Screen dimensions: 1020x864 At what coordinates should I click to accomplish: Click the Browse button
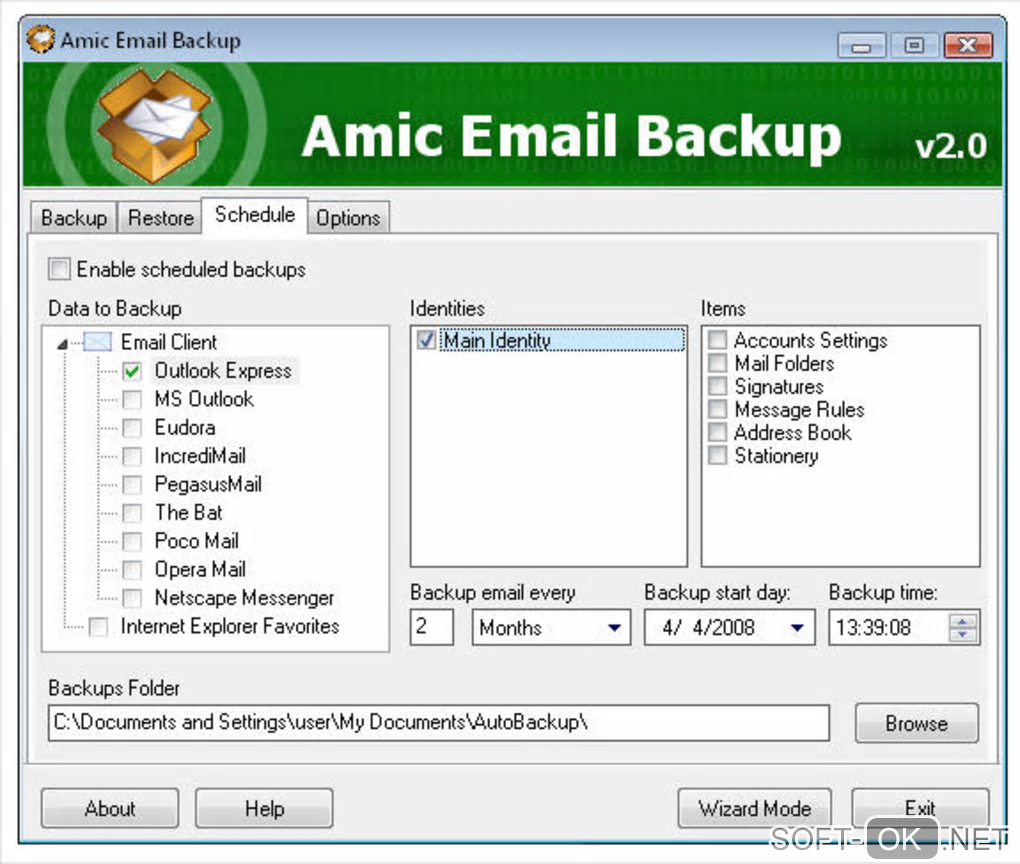(917, 723)
